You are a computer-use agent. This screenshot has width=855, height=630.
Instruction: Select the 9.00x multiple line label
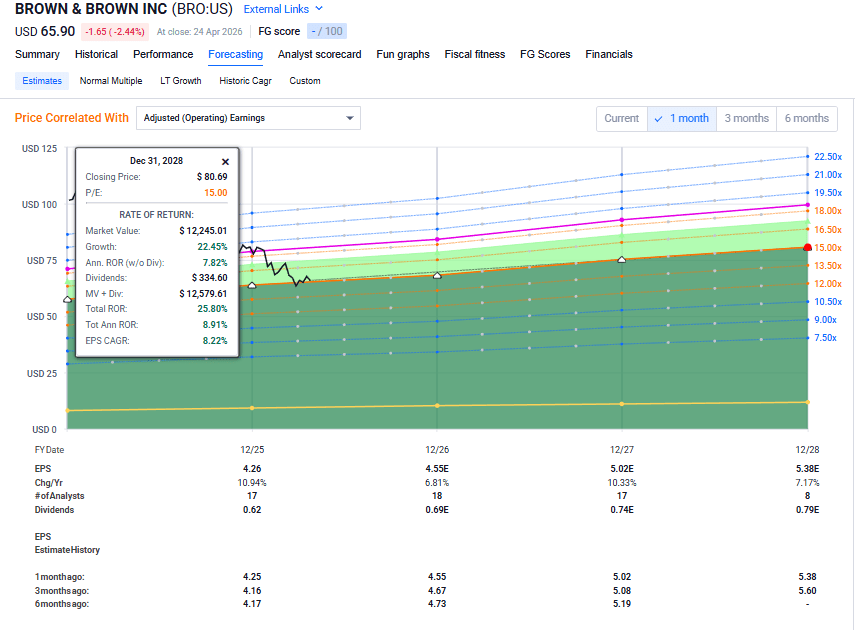[826, 320]
